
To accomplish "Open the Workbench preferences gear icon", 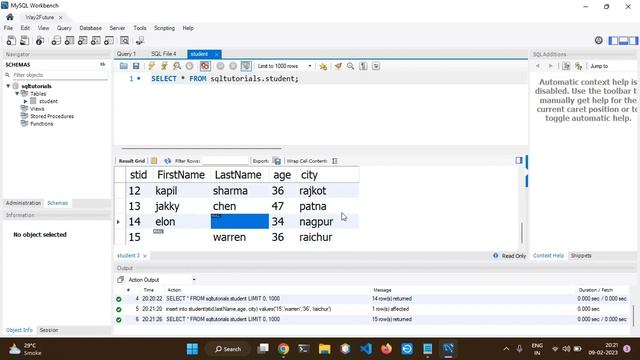I will point(599,40).
